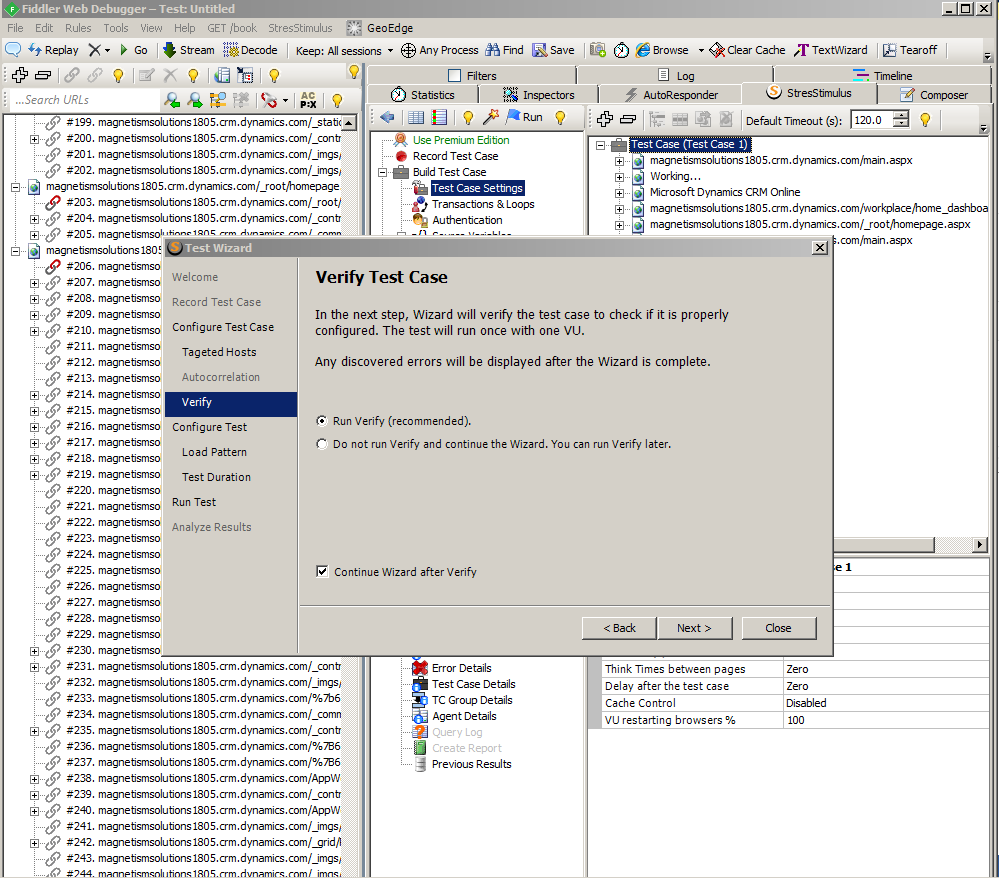Click the Go resume arrow

pos(133,50)
